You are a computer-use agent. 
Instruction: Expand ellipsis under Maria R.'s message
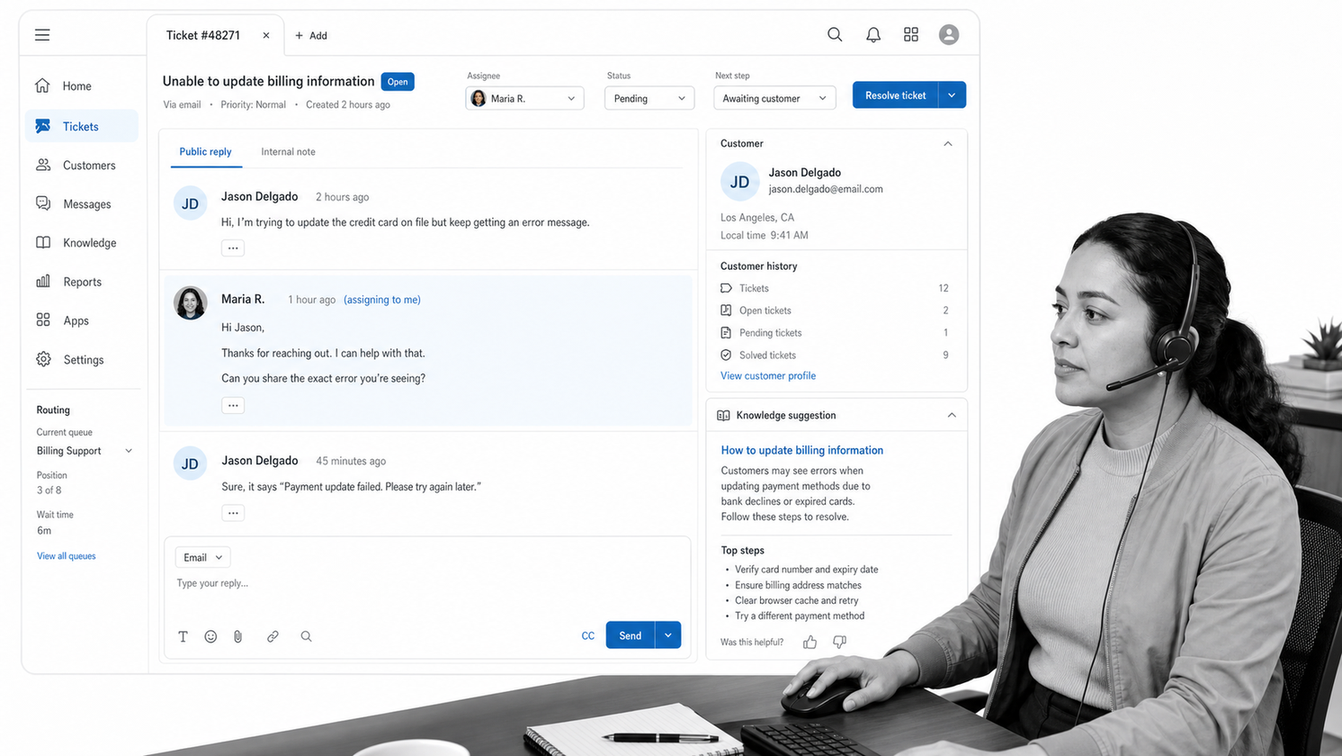coord(233,405)
